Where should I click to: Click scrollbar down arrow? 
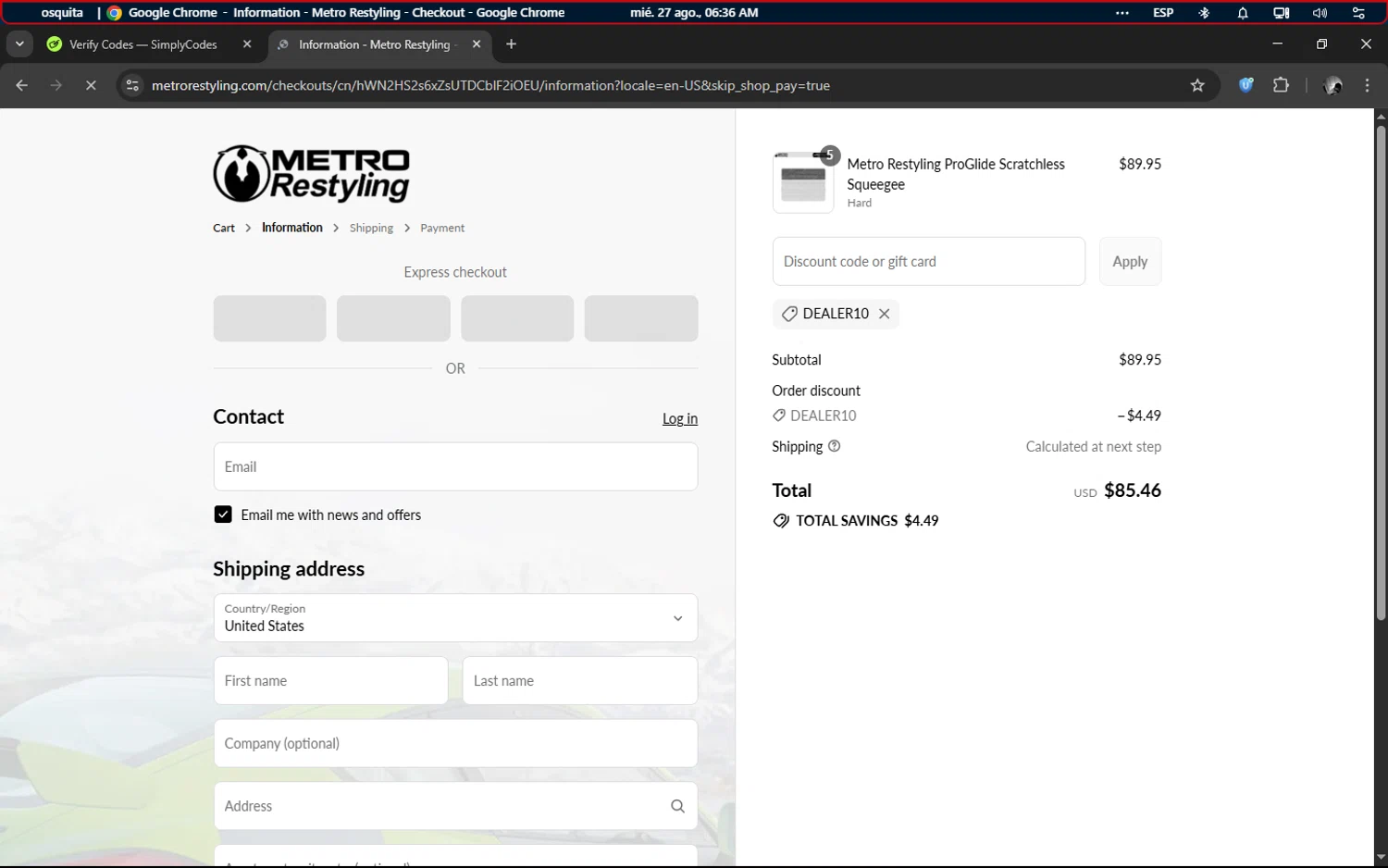[x=1381, y=858]
